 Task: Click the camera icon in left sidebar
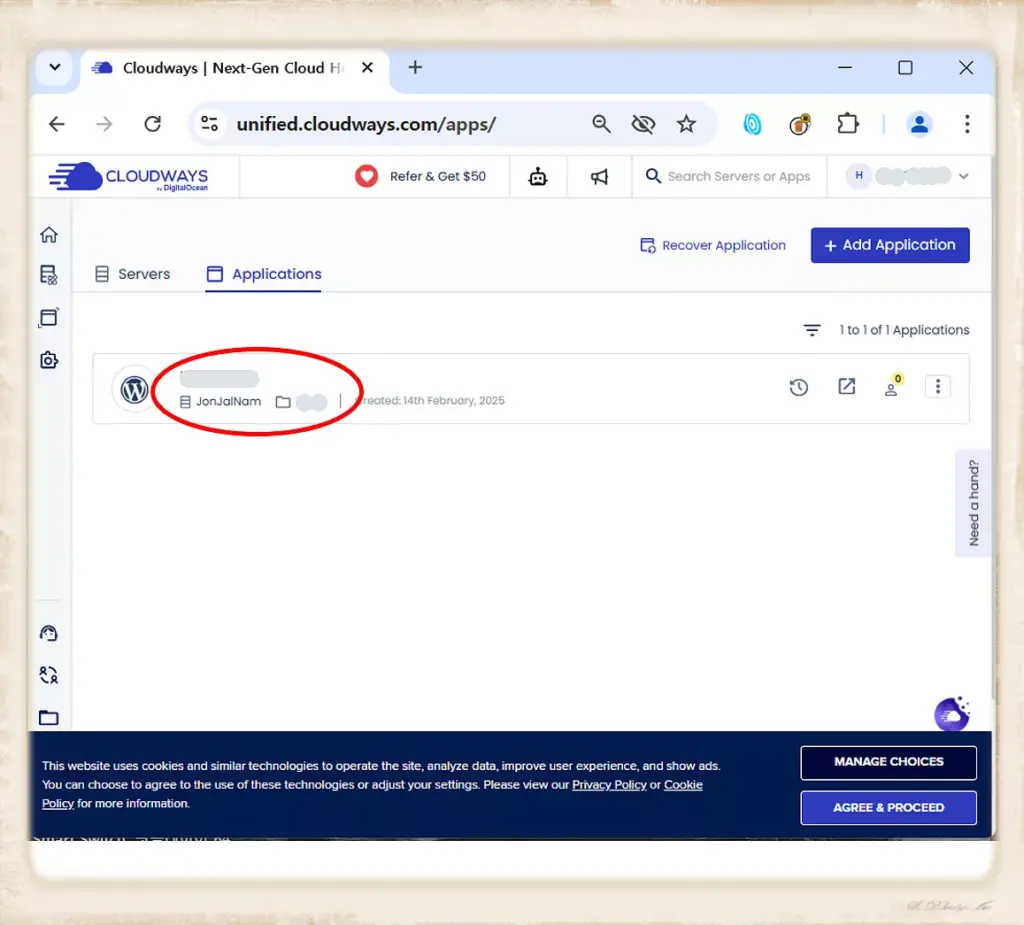point(48,360)
